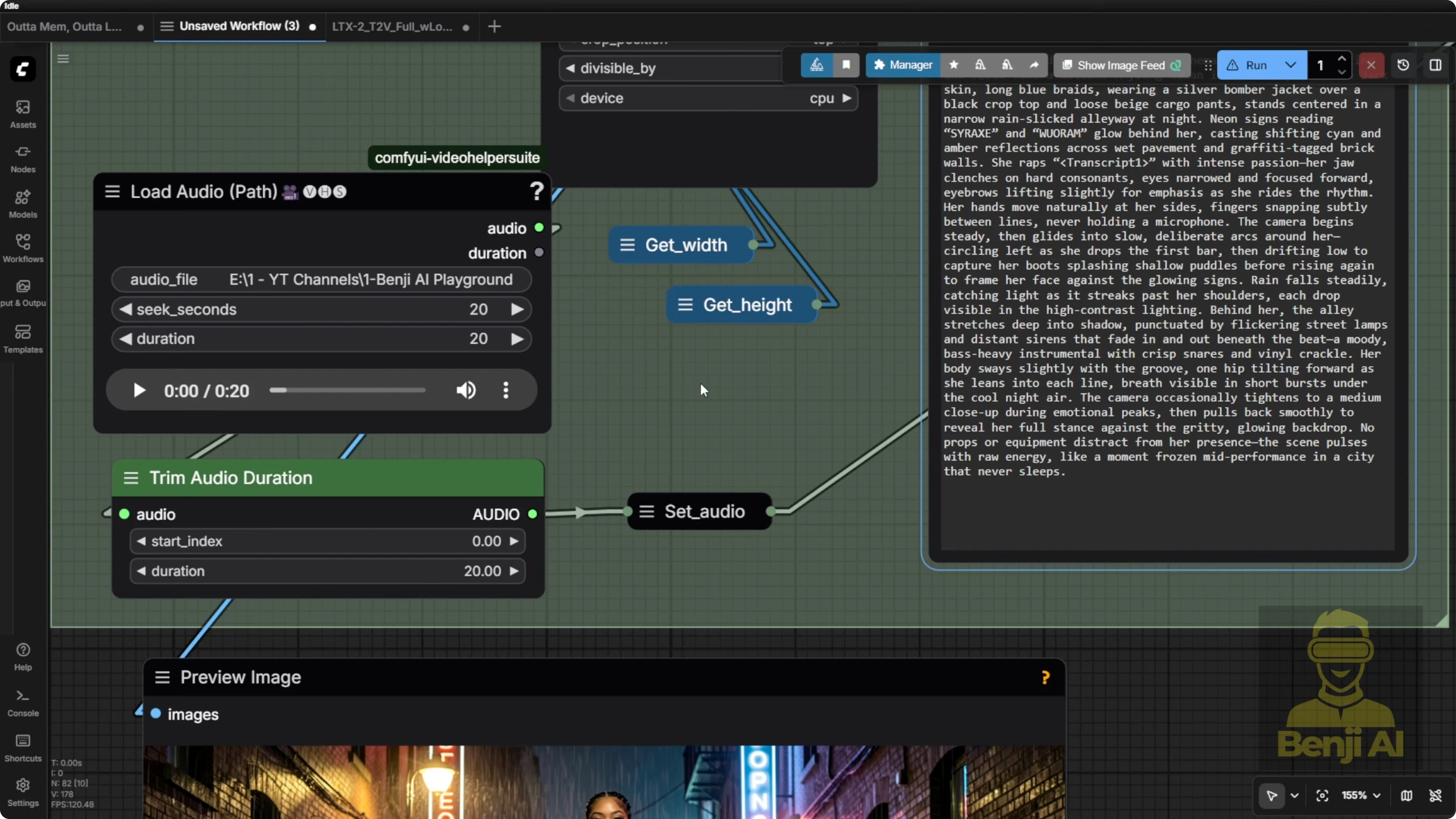Switch to the LTX-2_T2V_Full workflow tab

(x=392, y=27)
